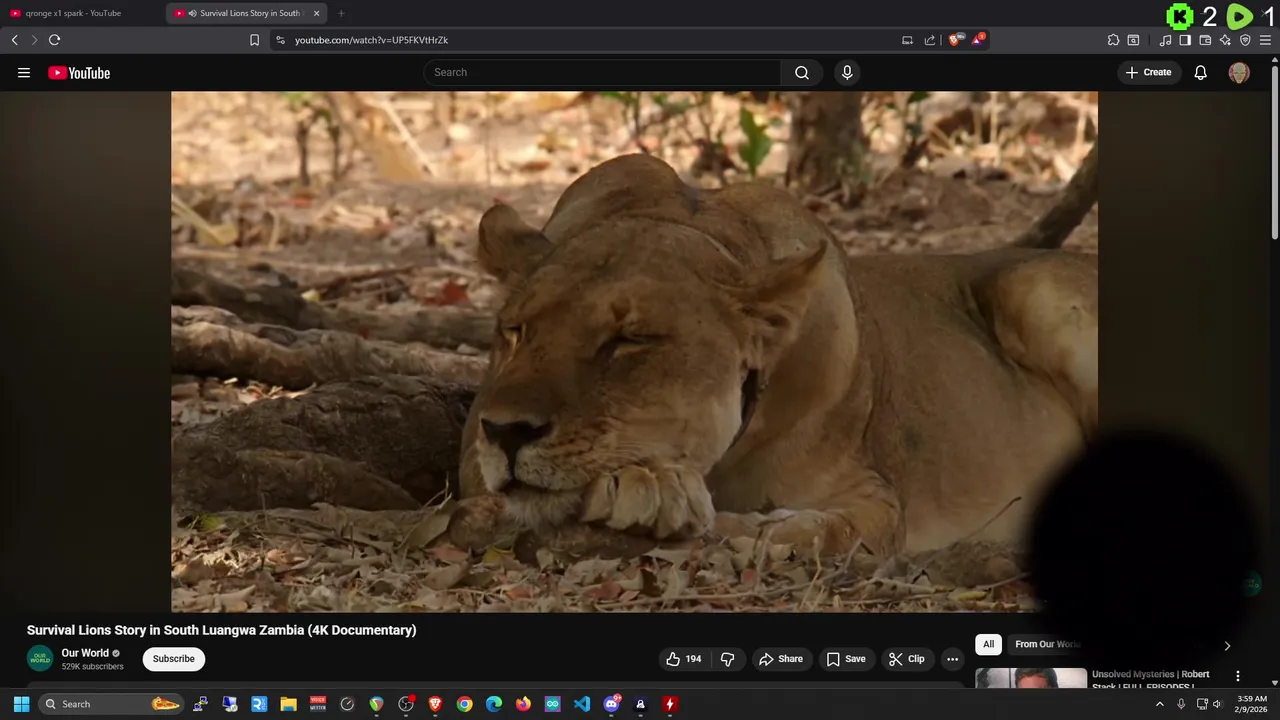1280x720 pixels.
Task: Dislike the video with thumbs down
Action: tap(727, 659)
